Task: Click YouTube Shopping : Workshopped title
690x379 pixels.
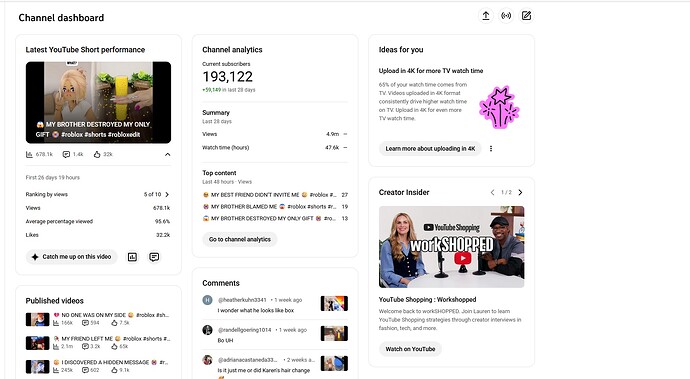Action: pyautogui.click(x=427, y=299)
